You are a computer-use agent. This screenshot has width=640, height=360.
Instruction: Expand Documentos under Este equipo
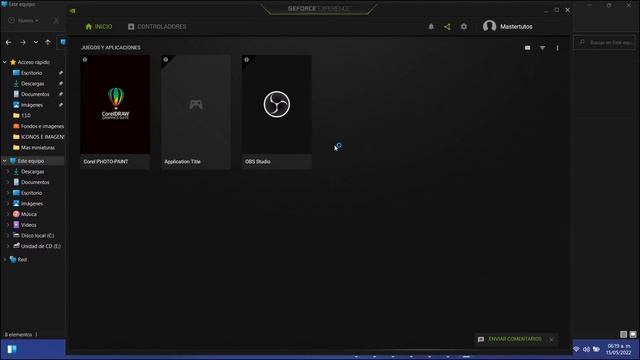(x=8, y=182)
